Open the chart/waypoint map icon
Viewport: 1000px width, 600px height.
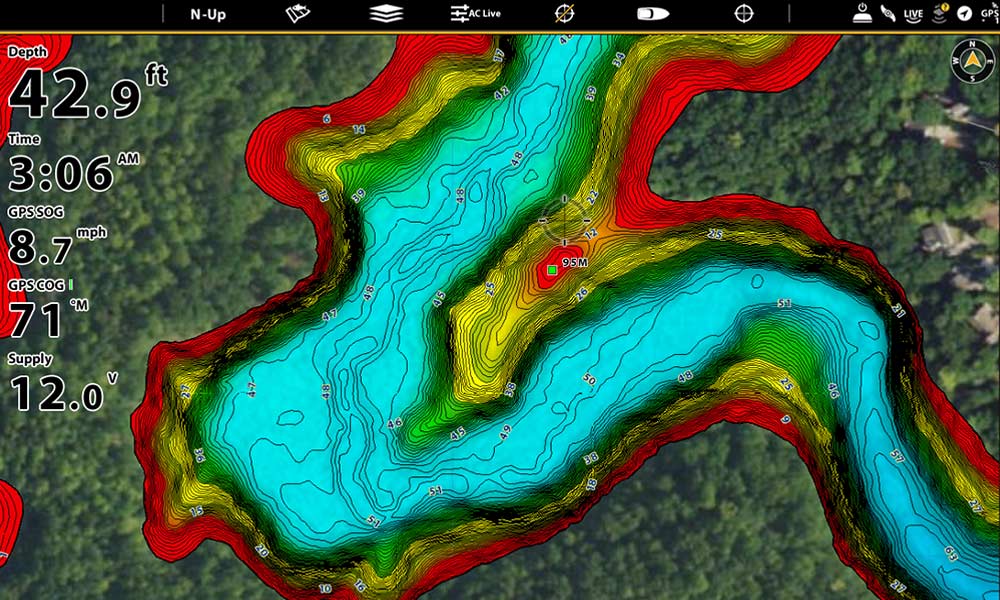(x=297, y=13)
